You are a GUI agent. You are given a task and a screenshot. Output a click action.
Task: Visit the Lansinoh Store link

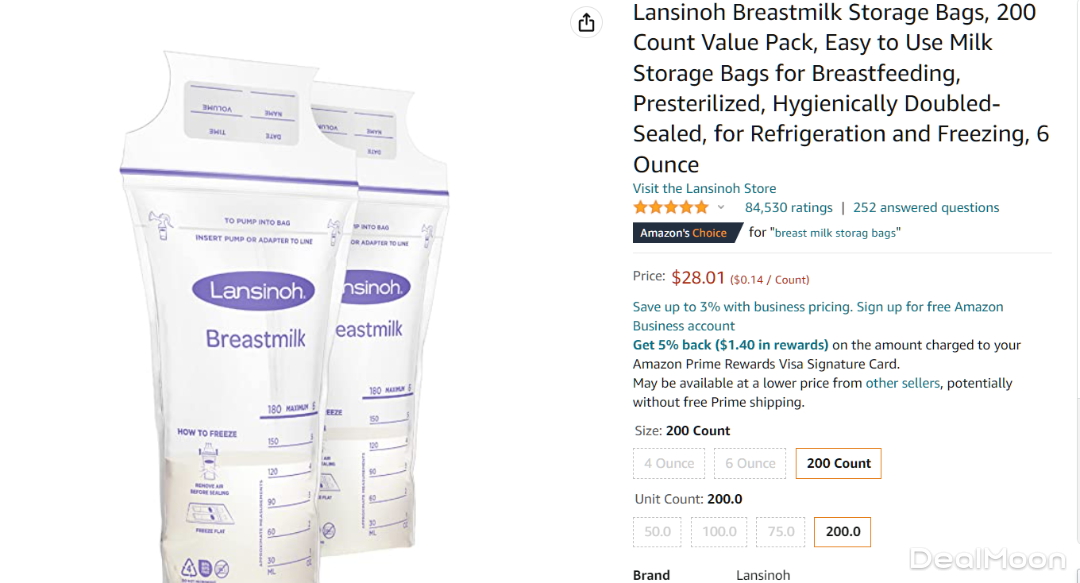[704, 188]
